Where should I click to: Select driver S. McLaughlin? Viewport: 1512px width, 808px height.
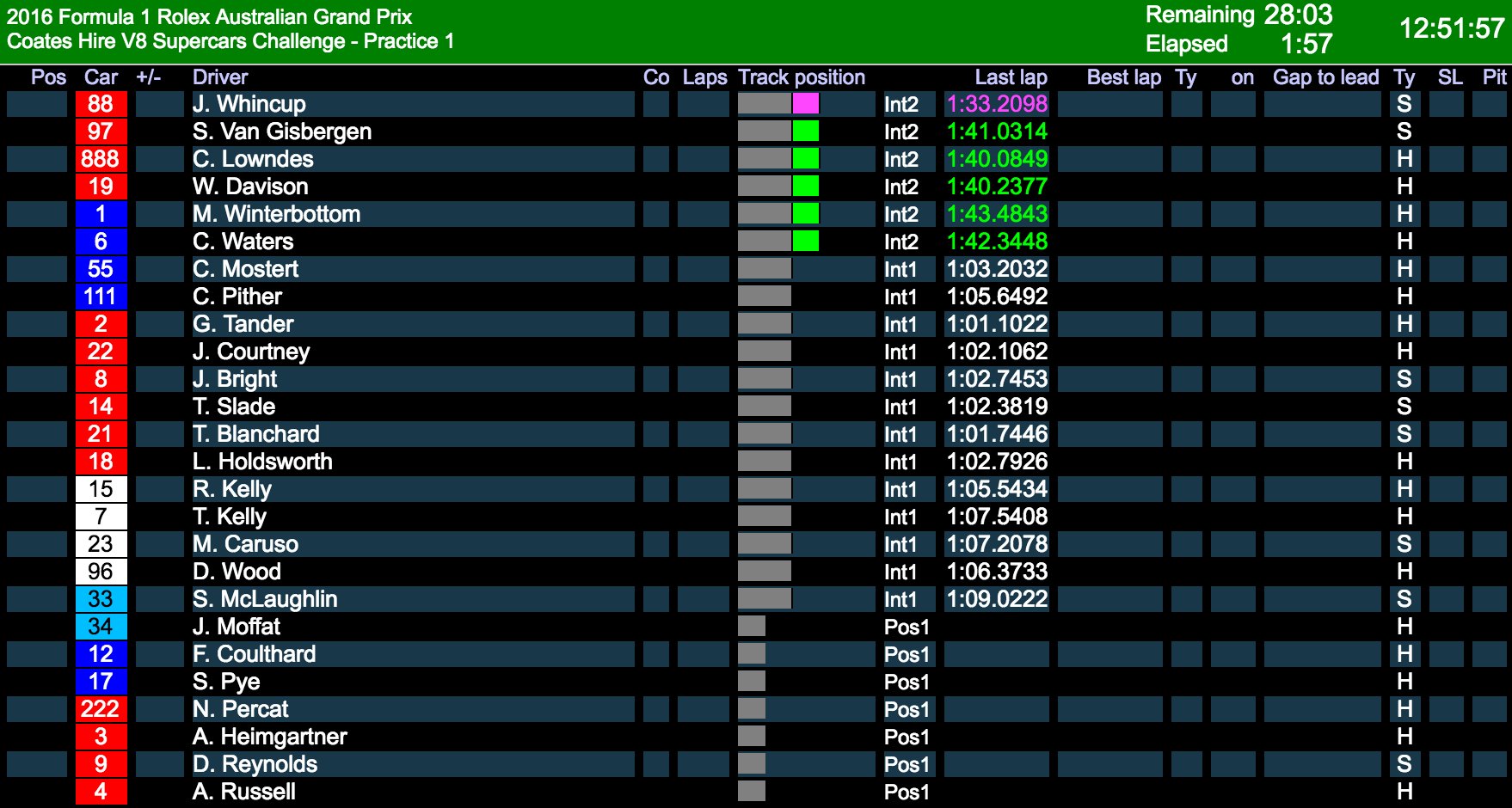click(265, 599)
